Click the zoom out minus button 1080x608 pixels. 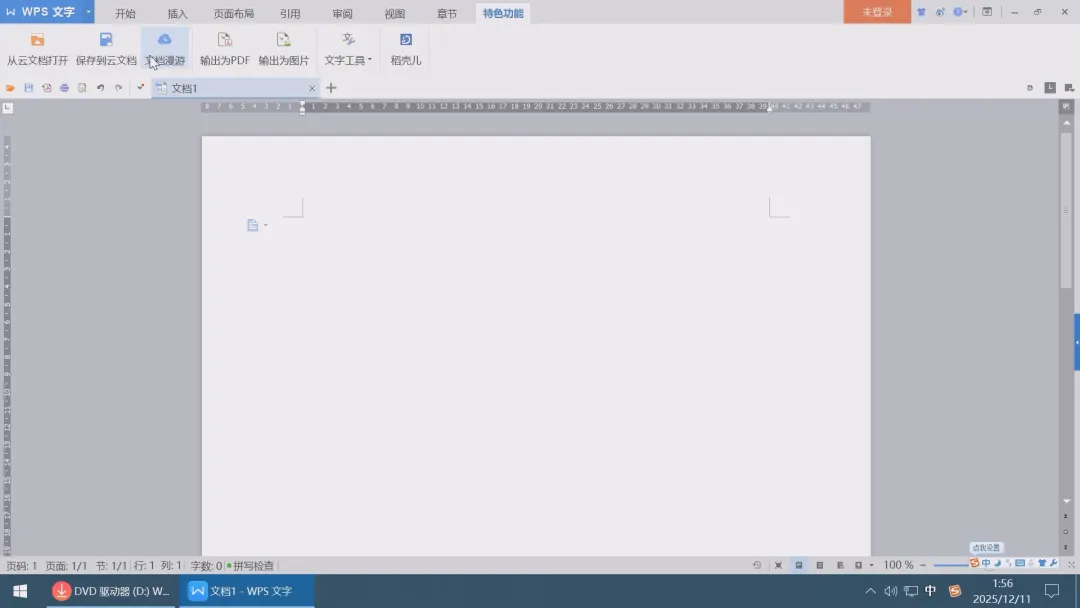[x=923, y=565]
